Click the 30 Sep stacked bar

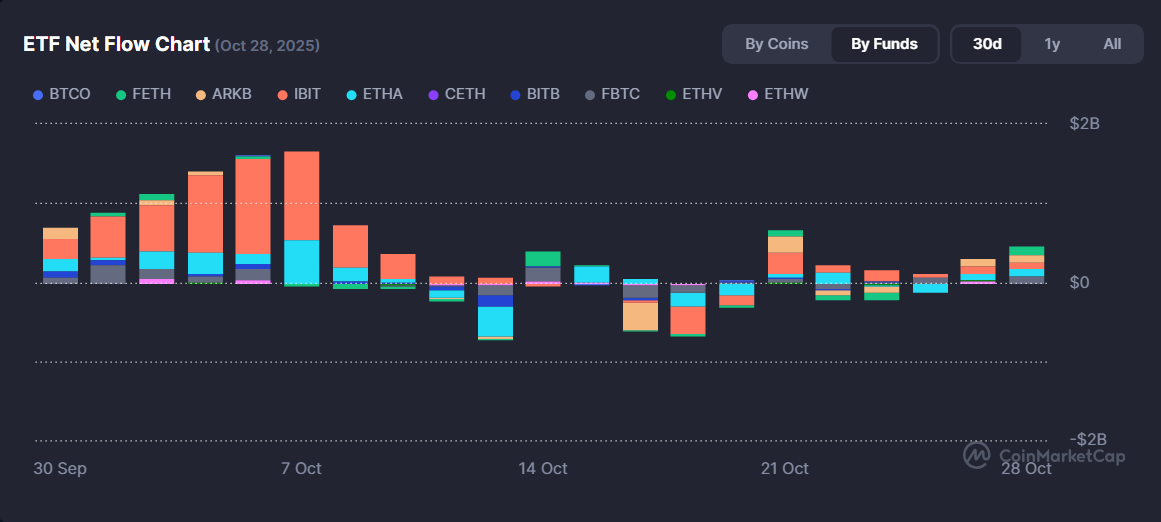pyautogui.click(x=60, y=255)
